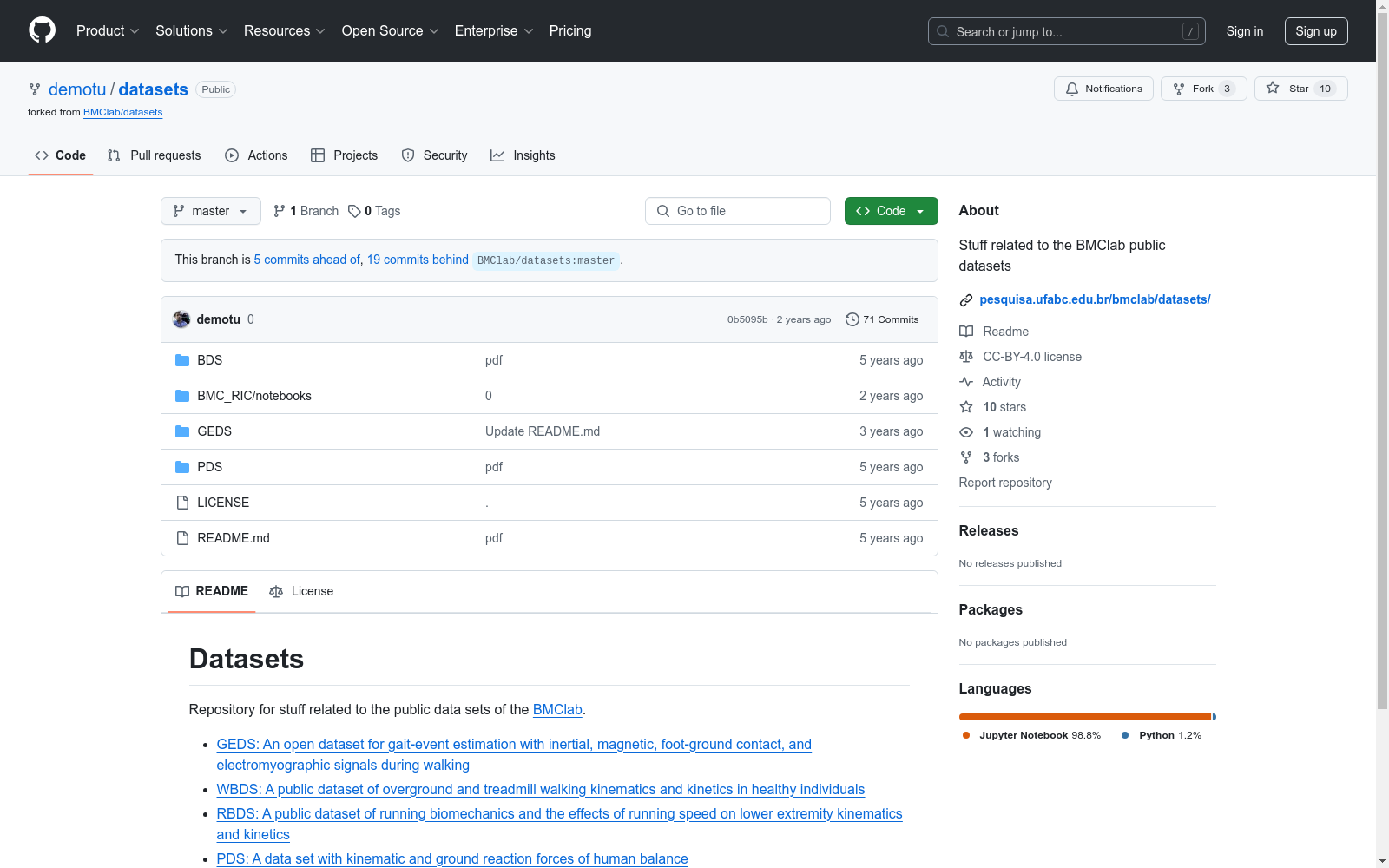Open the Security tab
This screenshot has width=1389, height=868.
click(434, 155)
